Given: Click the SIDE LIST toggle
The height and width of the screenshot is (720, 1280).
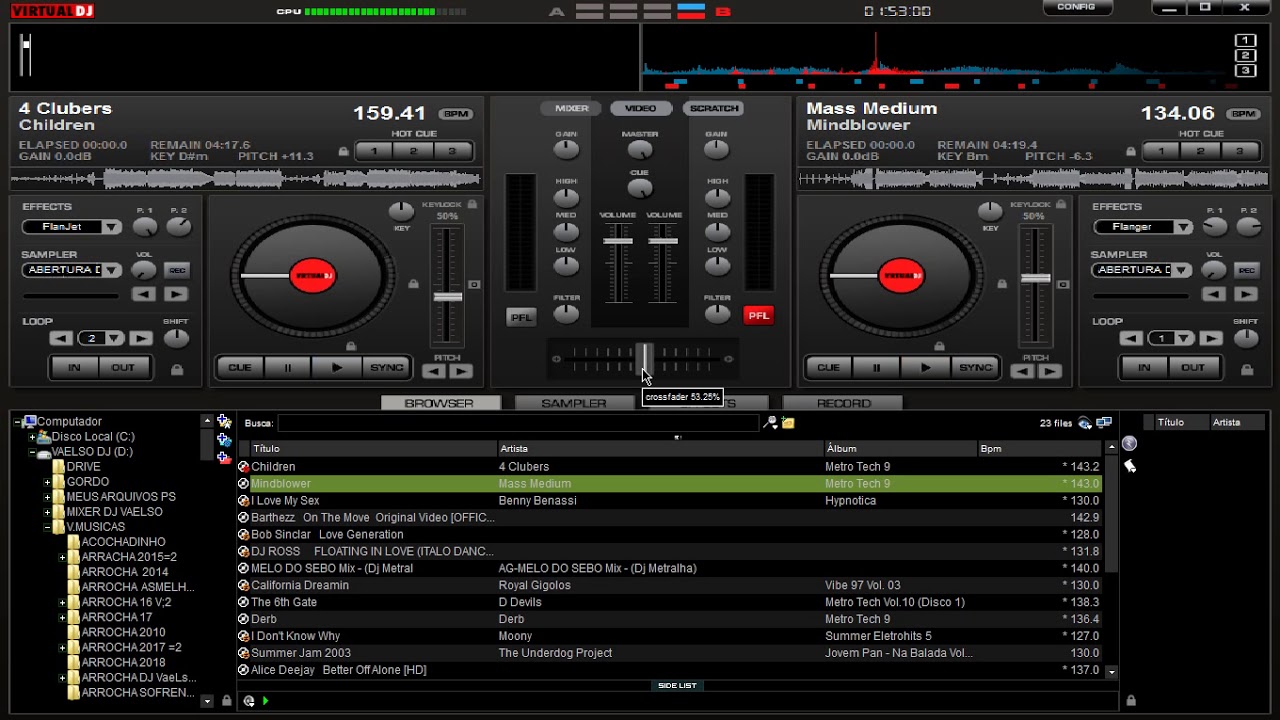Looking at the screenshot, I should pos(677,686).
